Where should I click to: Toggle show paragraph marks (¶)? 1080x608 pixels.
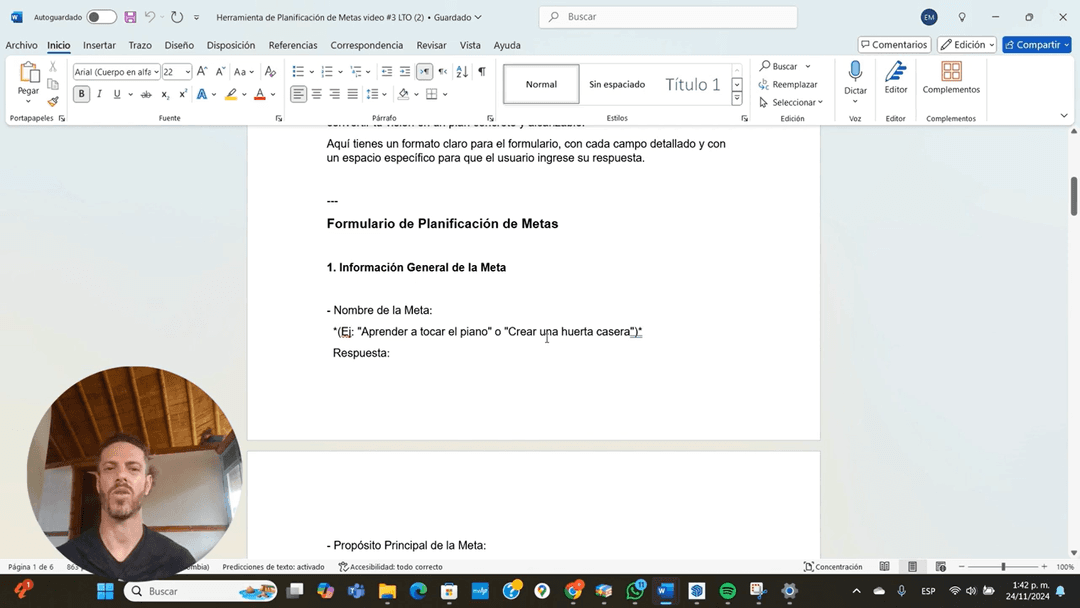[481, 72]
